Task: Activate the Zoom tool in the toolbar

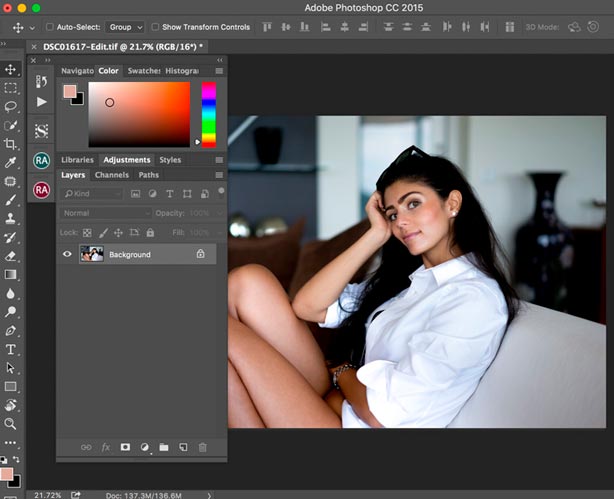Action: point(11,424)
